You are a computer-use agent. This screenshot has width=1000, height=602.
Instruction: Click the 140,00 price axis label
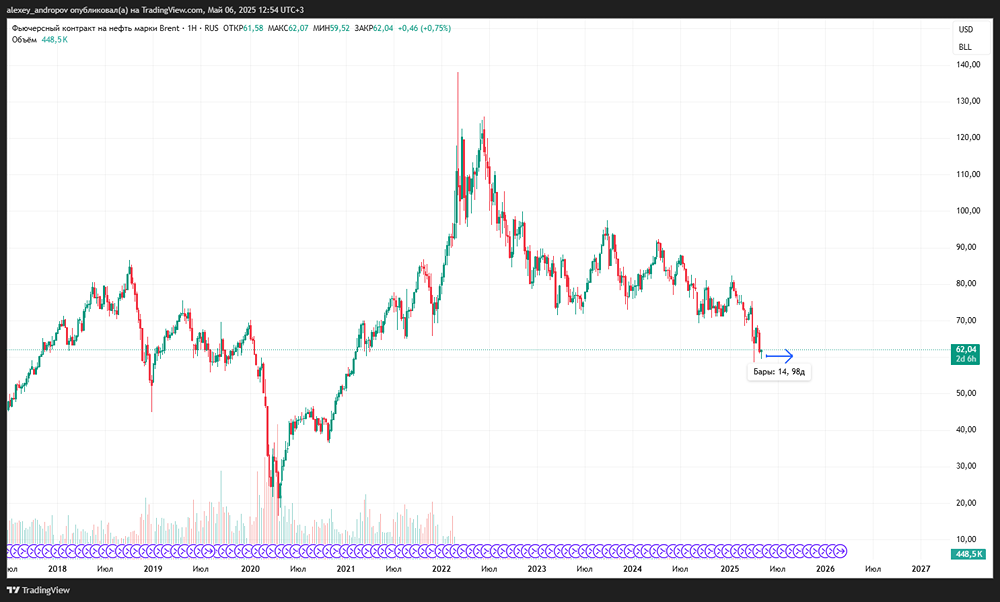(968, 64)
